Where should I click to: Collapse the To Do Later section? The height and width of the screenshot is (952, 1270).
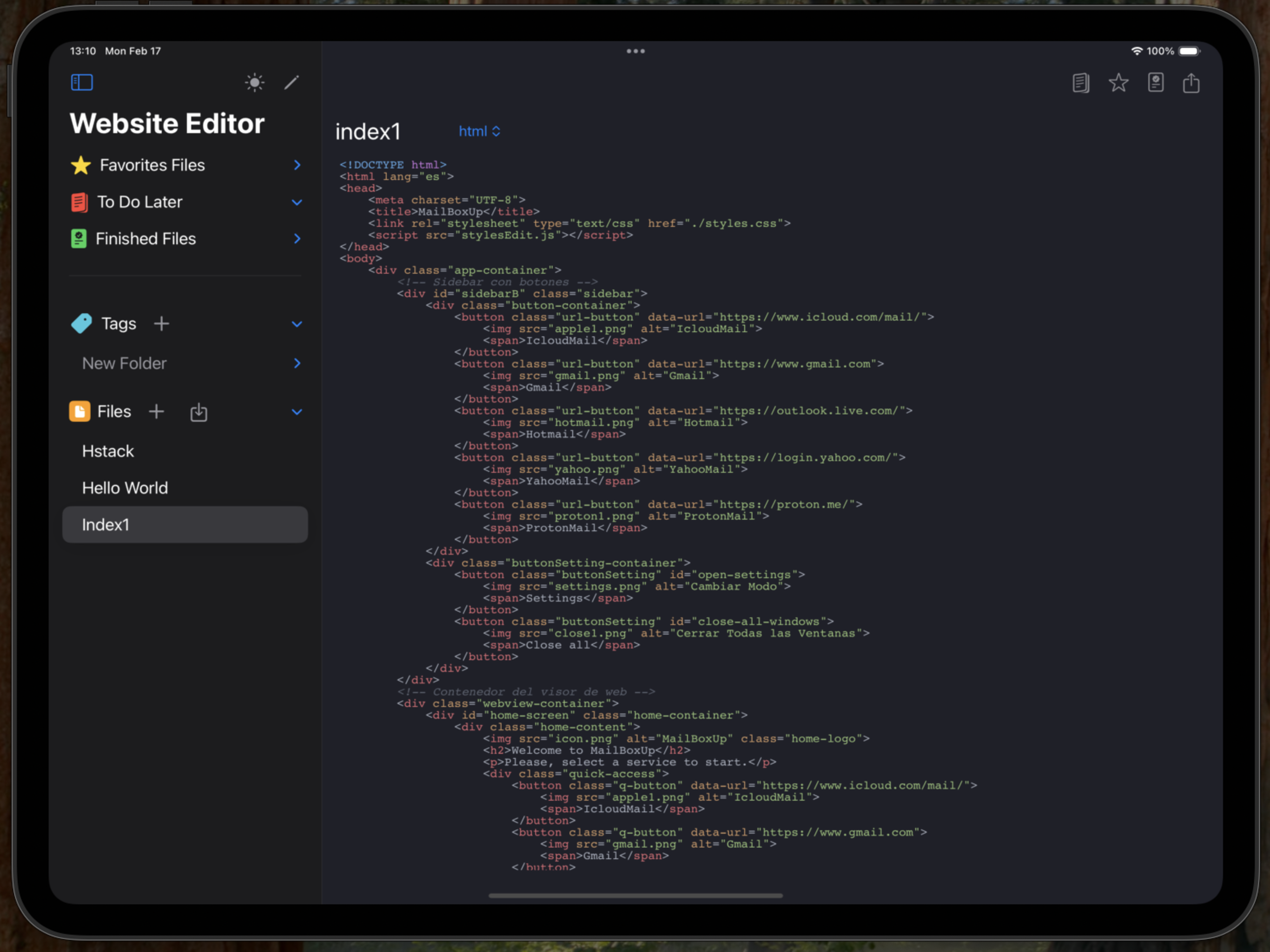point(297,202)
